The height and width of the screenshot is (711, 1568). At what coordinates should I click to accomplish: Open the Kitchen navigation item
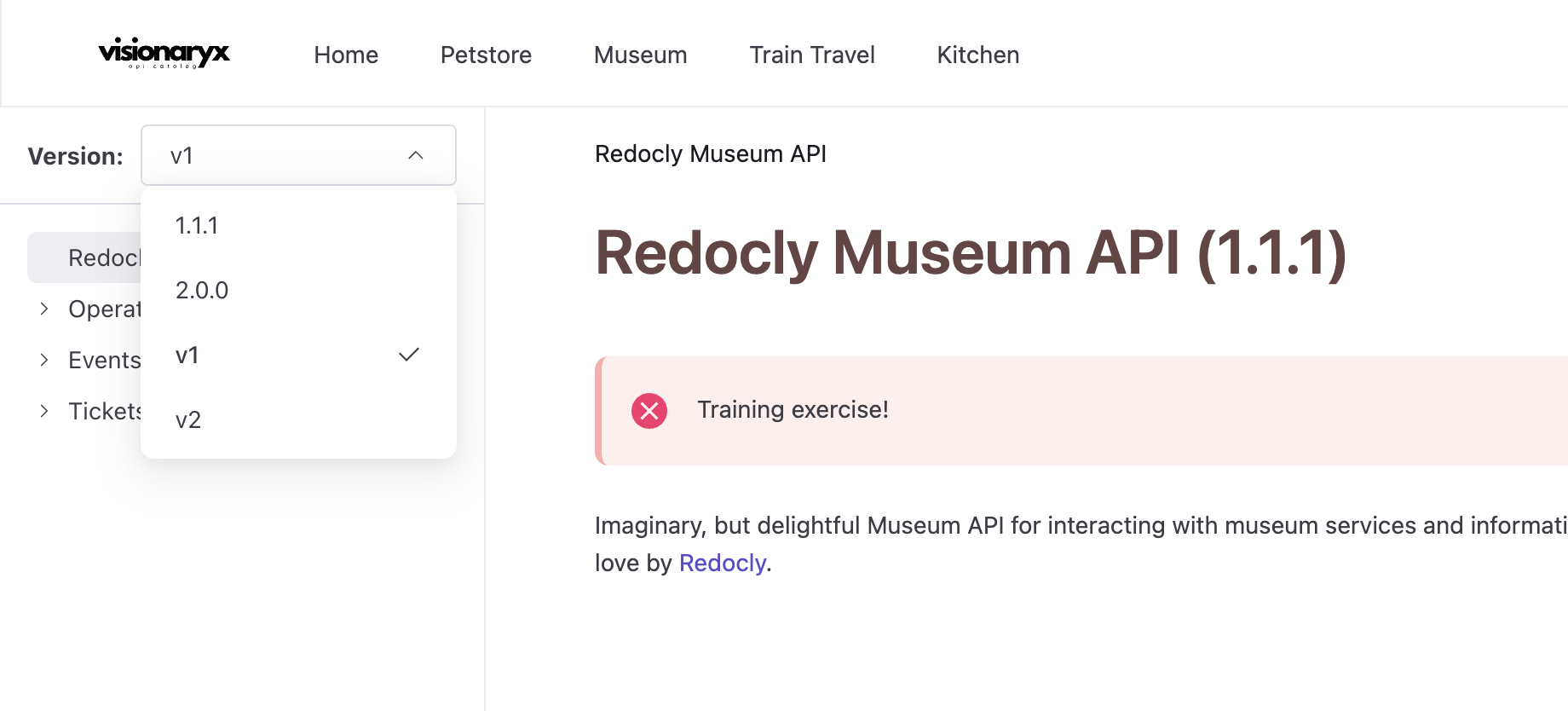977,55
